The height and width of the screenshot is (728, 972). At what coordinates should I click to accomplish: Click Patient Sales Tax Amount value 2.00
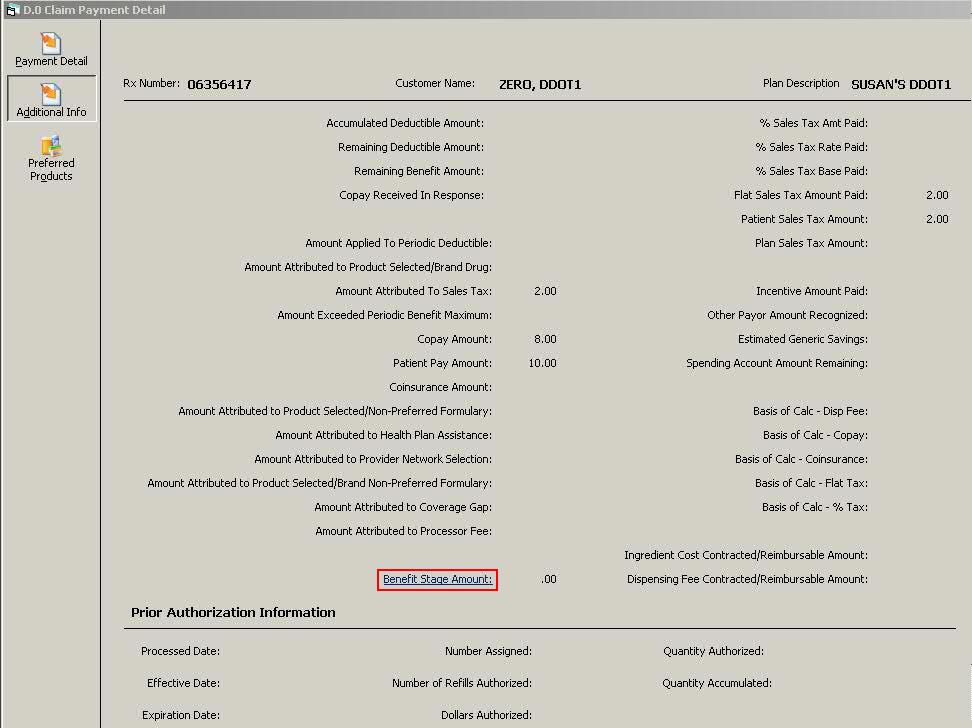point(937,220)
